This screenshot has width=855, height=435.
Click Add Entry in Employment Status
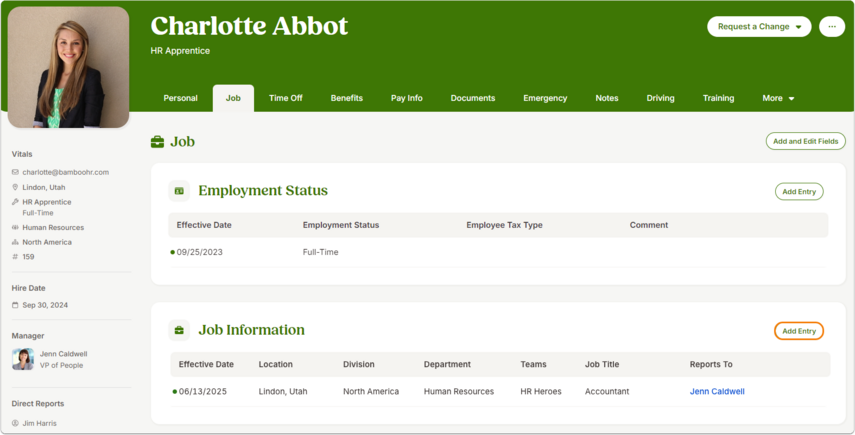click(799, 191)
